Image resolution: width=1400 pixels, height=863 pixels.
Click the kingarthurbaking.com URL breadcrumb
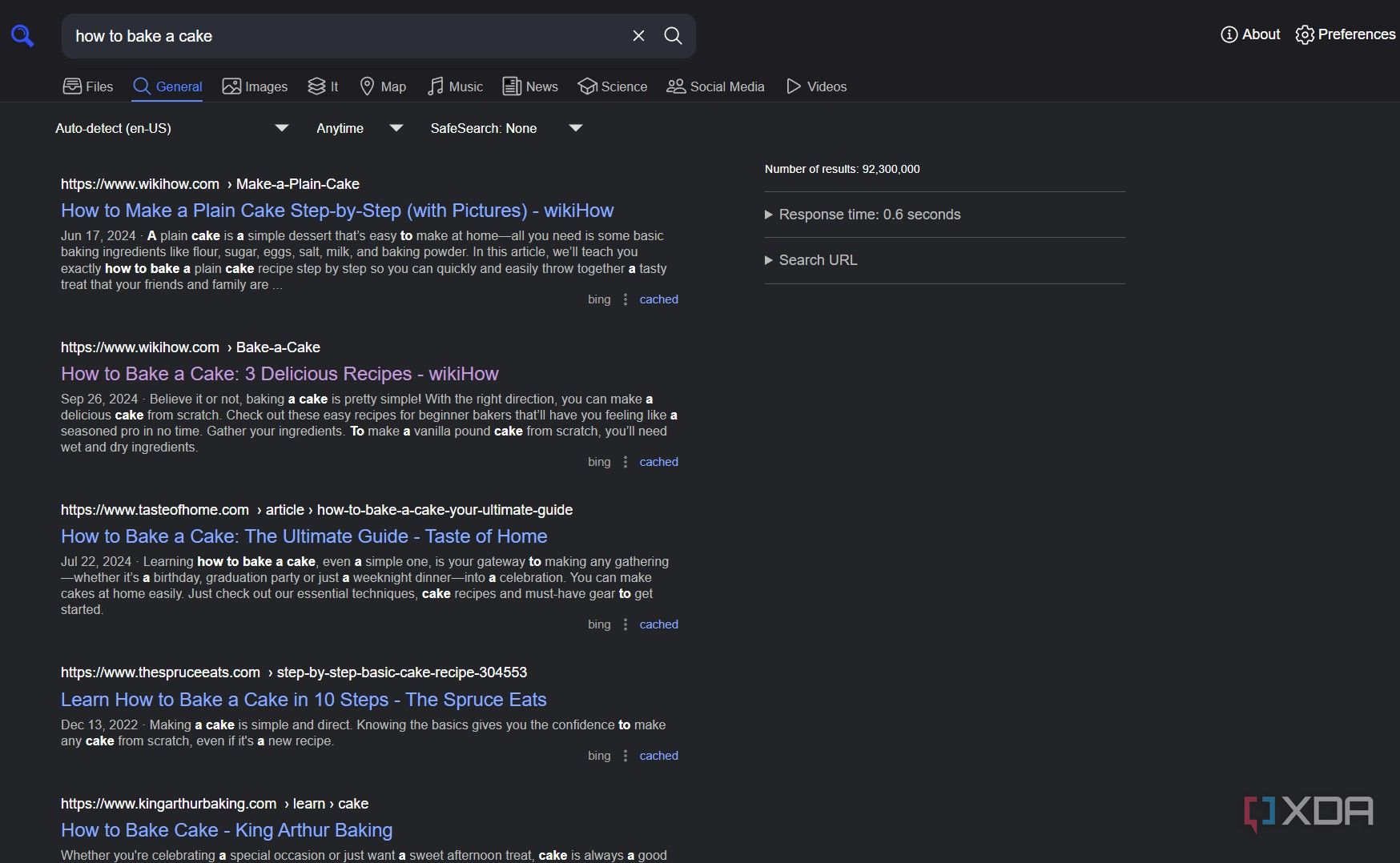click(x=215, y=804)
